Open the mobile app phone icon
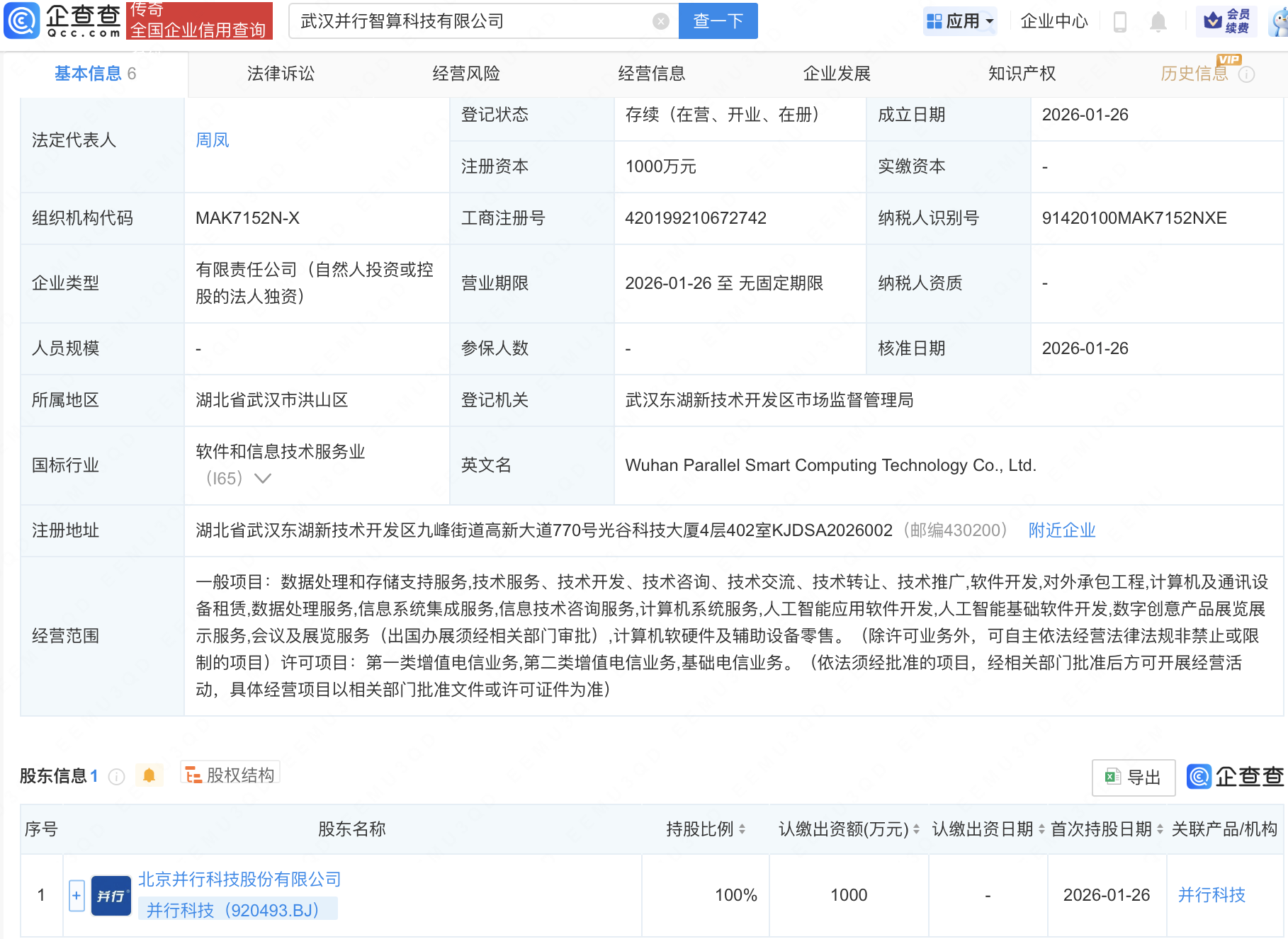The image size is (1288, 939). 1120,22
